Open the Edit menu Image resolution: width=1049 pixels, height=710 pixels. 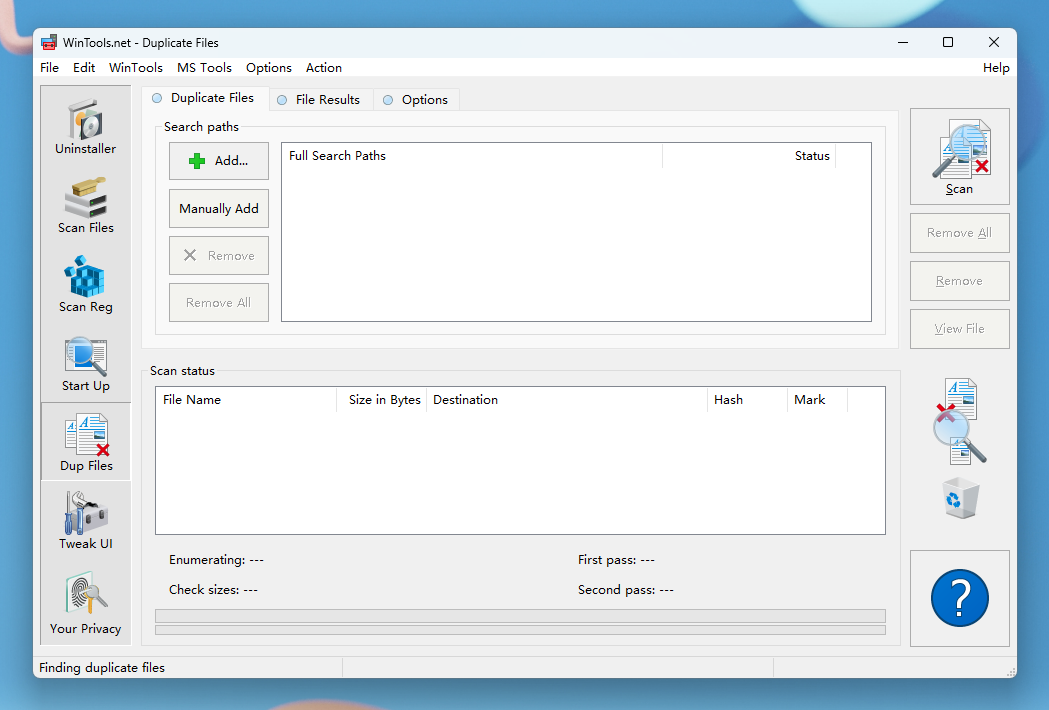tap(84, 68)
